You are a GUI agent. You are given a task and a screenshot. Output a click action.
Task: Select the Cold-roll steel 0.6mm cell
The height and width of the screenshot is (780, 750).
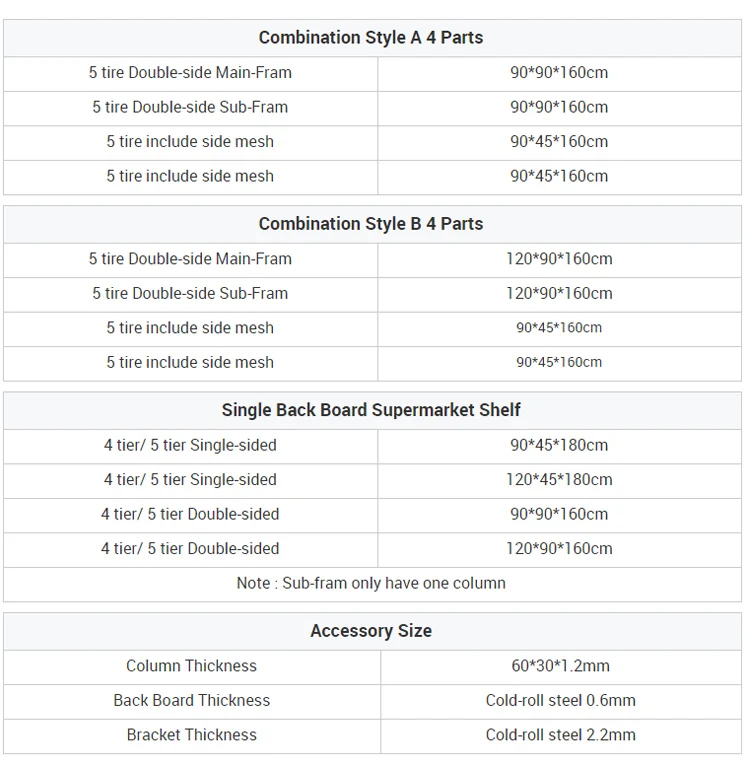[560, 700]
